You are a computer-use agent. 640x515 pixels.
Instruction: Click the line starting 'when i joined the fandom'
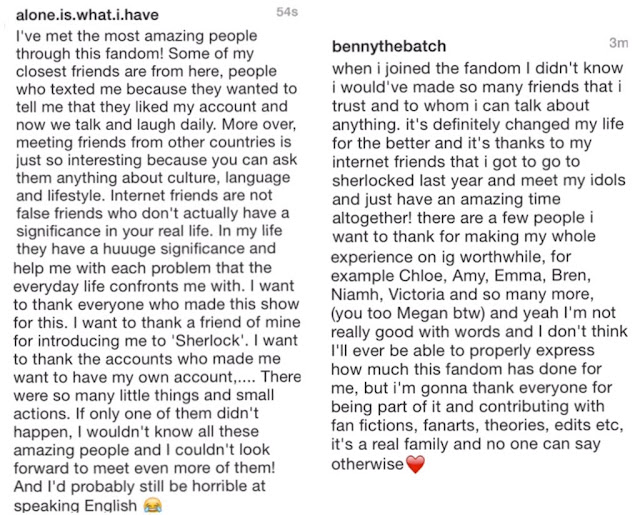click(478, 68)
